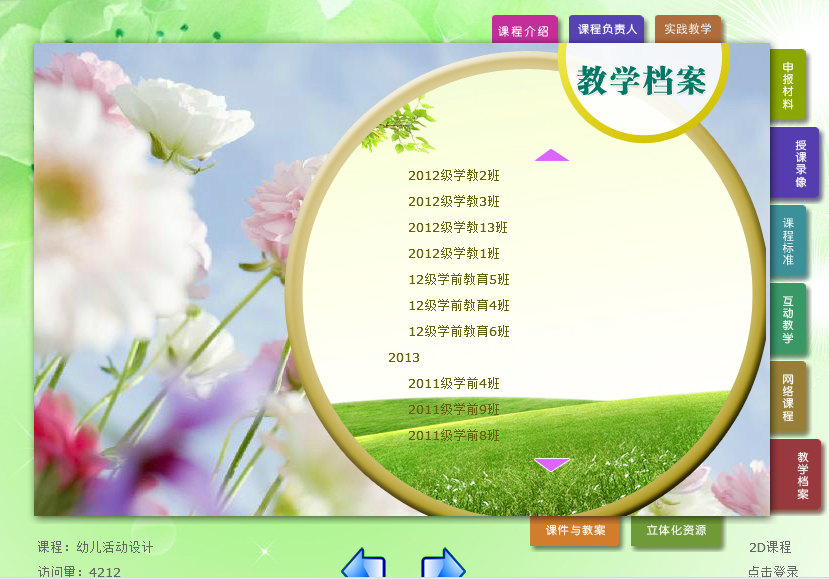This screenshot has width=829, height=579.
Task: Open the 课程介绍 tab
Action: [x=524, y=30]
